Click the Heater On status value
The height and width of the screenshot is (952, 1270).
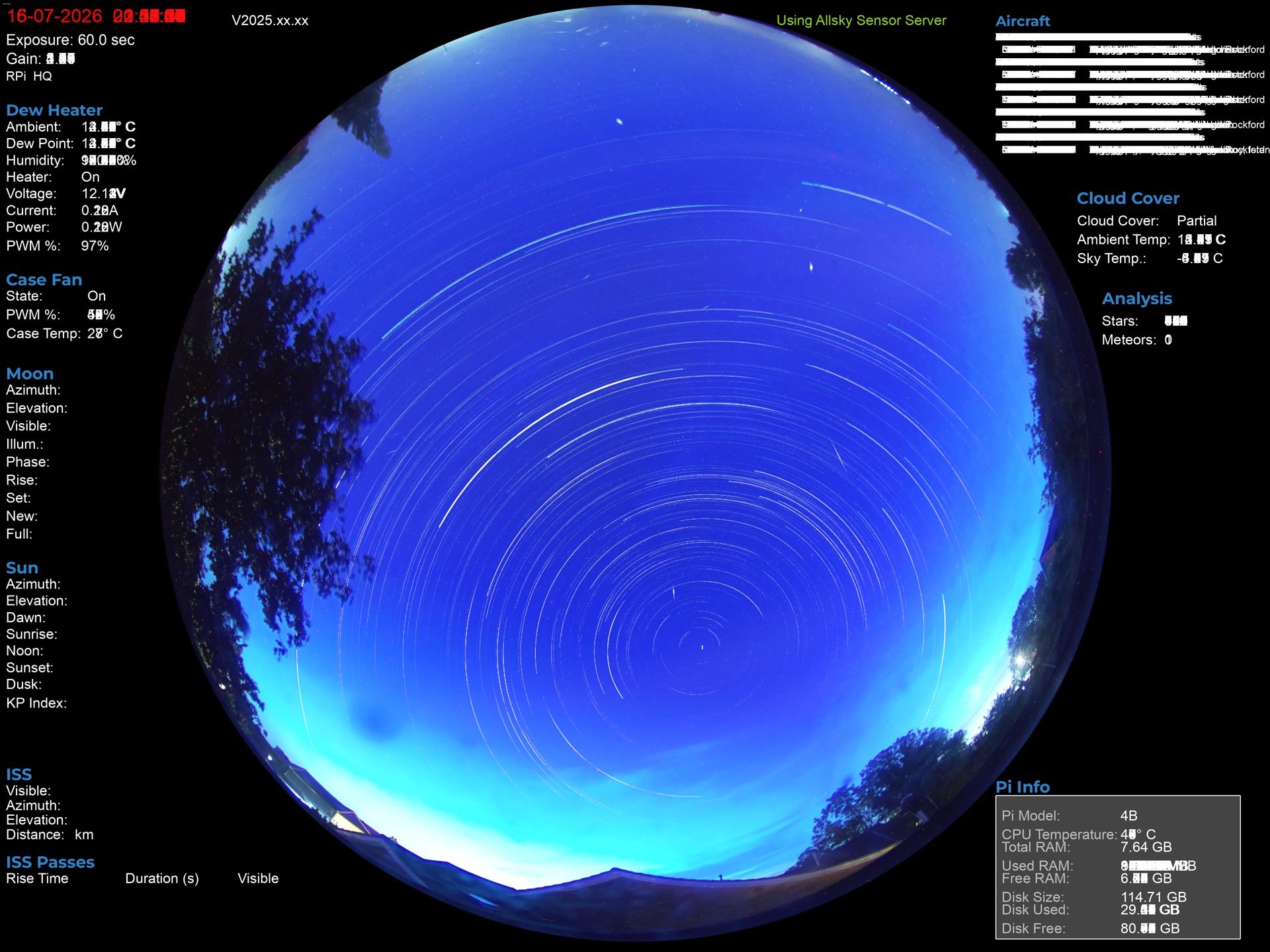click(x=91, y=177)
